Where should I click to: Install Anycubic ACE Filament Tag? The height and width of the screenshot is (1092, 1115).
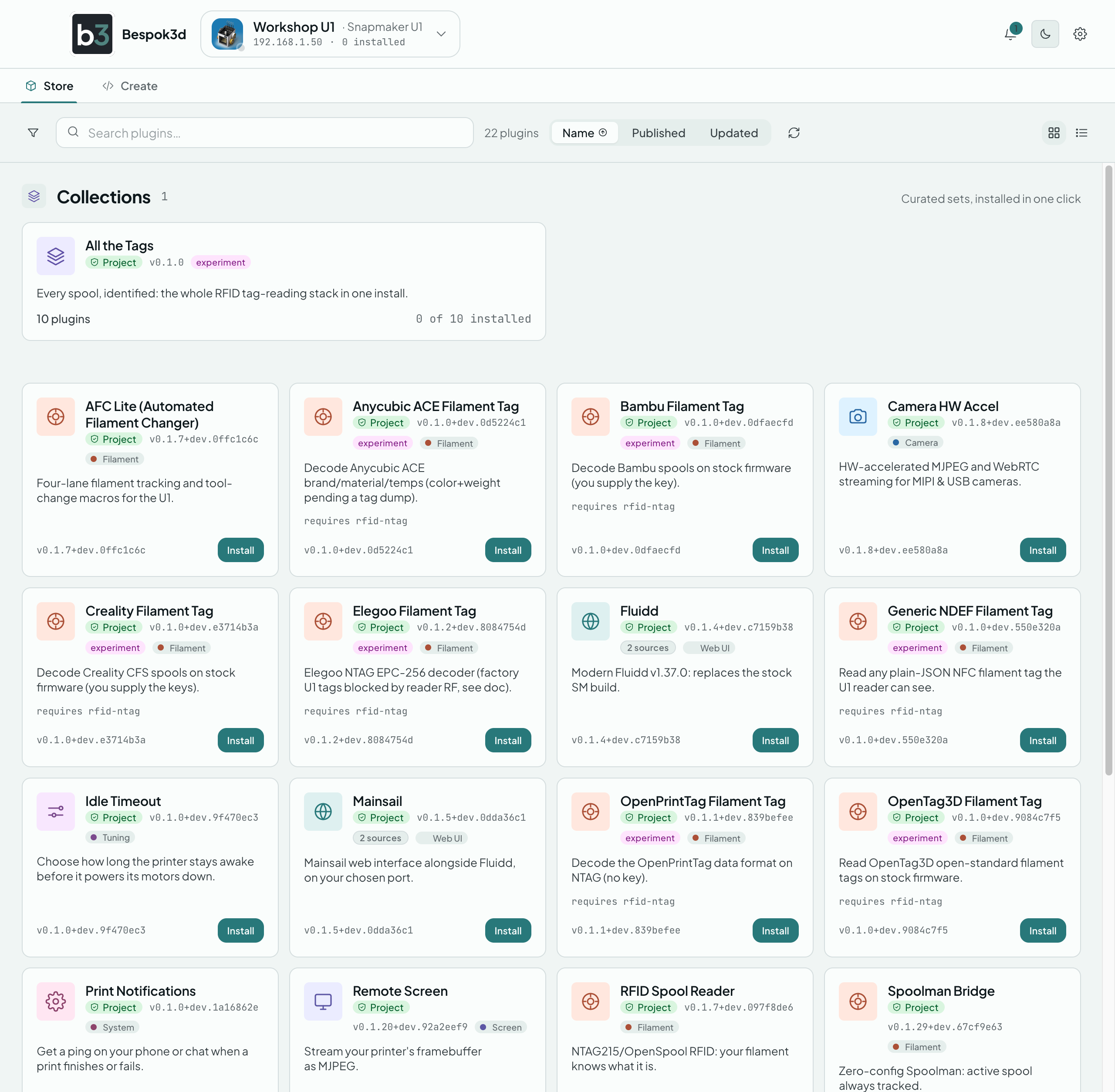click(508, 550)
